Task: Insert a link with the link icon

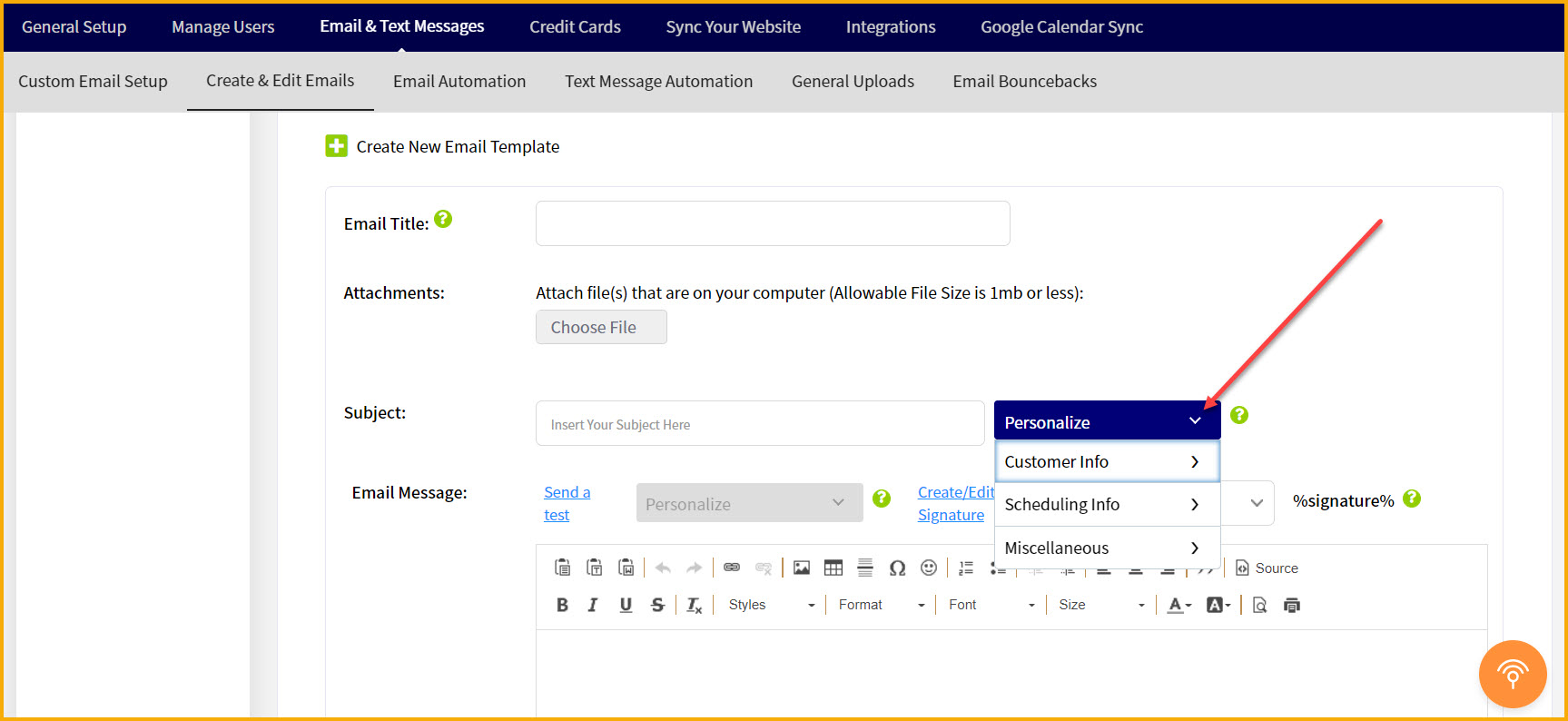Action: [x=732, y=568]
